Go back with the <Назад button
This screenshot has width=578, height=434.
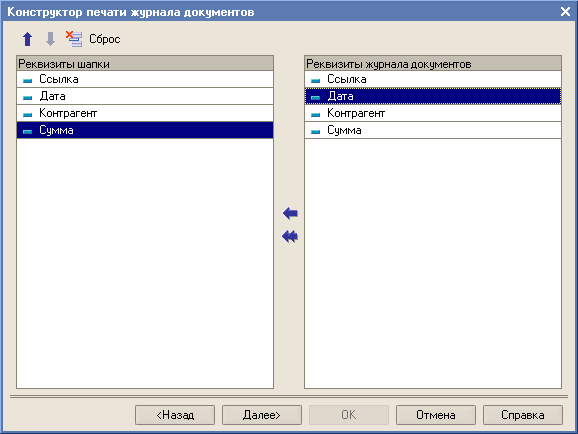(175, 415)
